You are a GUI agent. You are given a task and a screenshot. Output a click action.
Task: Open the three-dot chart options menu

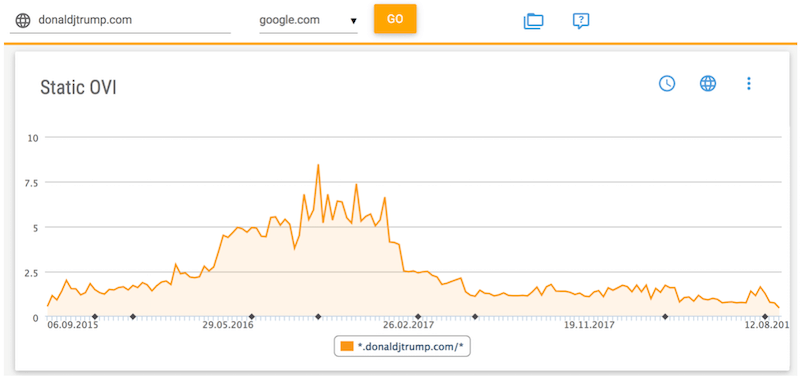(748, 84)
